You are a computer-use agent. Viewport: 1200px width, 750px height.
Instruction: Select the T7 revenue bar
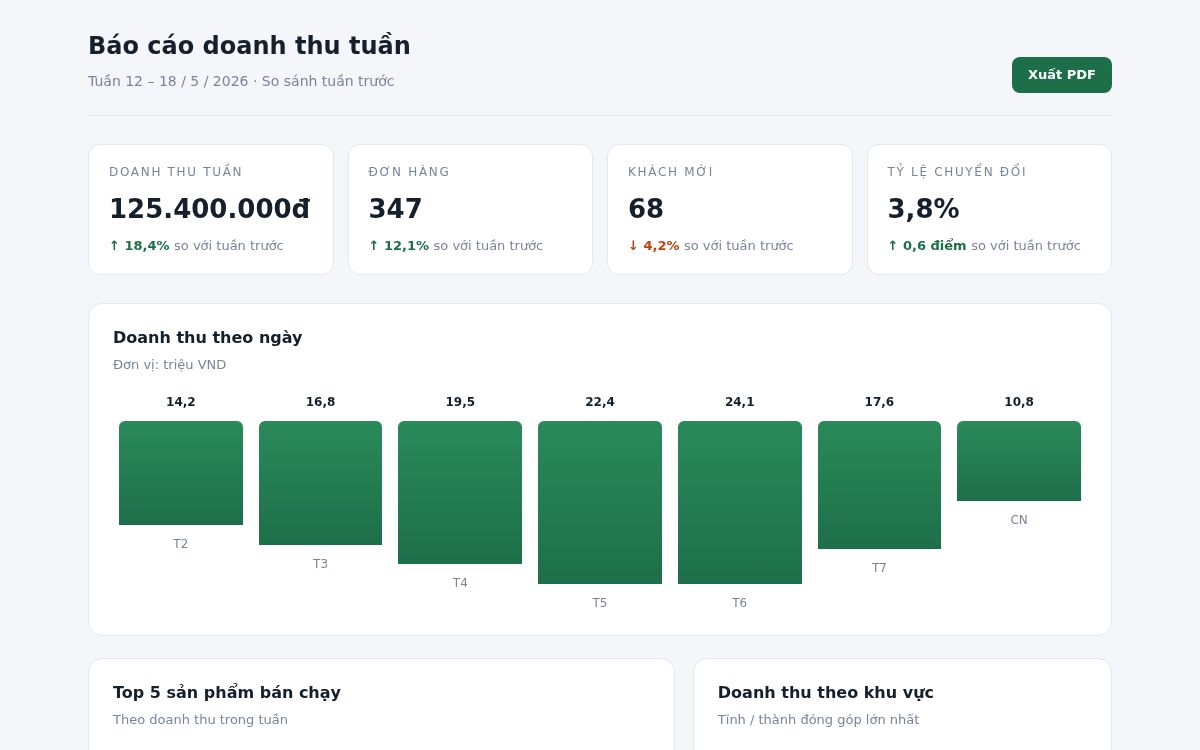pos(879,485)
